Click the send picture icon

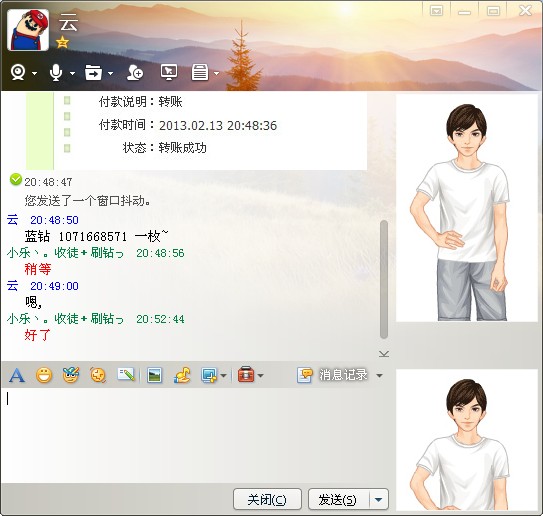point(154,375)
